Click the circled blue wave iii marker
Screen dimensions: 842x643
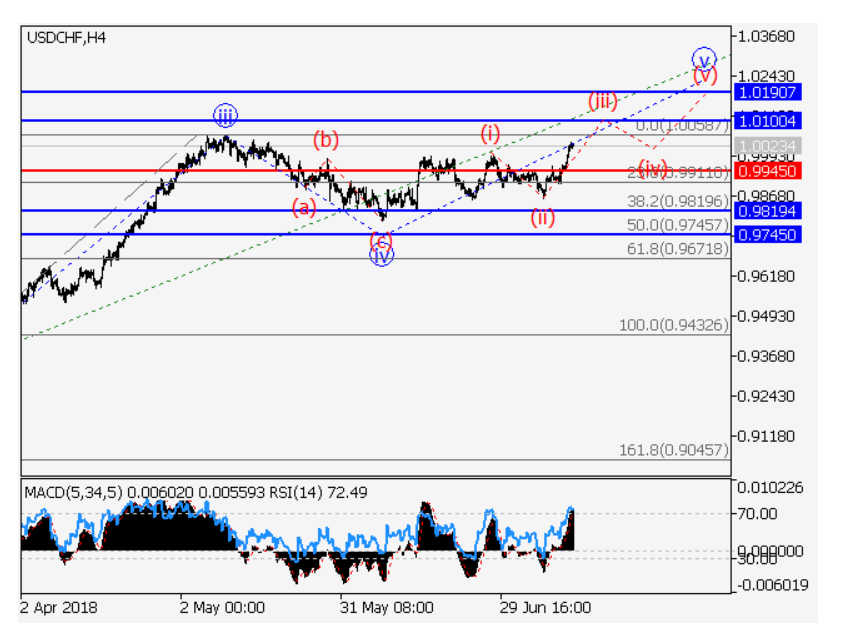(225, 115)
